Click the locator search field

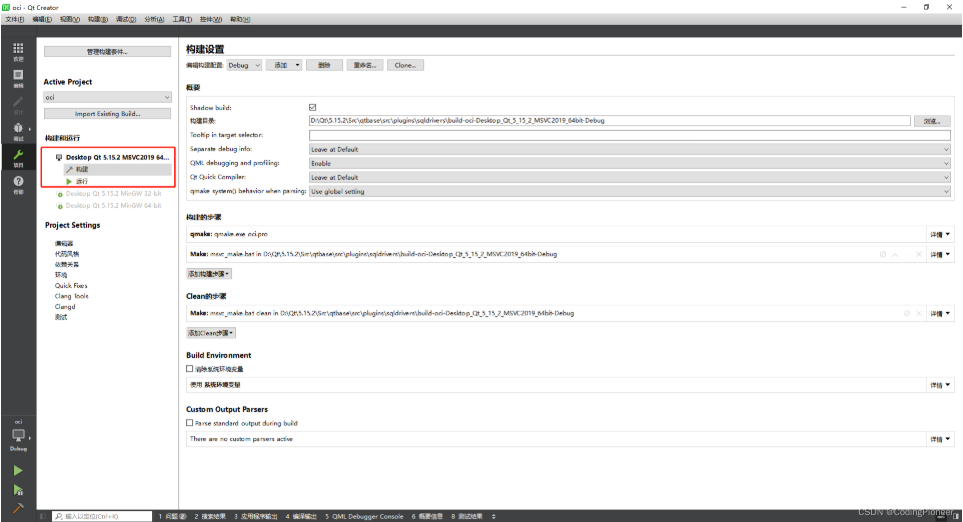point(102,516)
